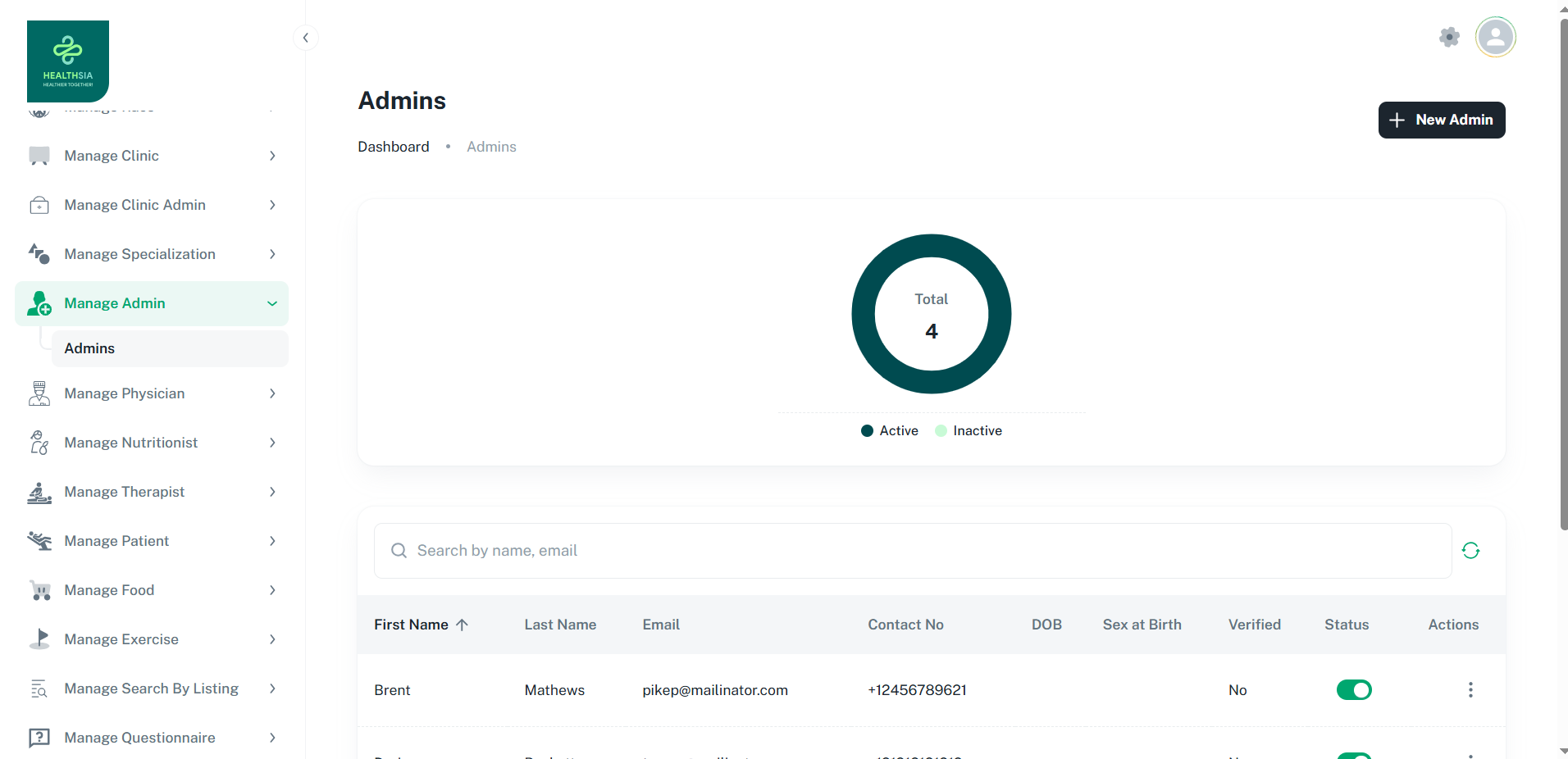Expand the Manage Patient chevron
Viewport: 1568px width, 759px height.
pyautogui.click(x=272, y=541)
